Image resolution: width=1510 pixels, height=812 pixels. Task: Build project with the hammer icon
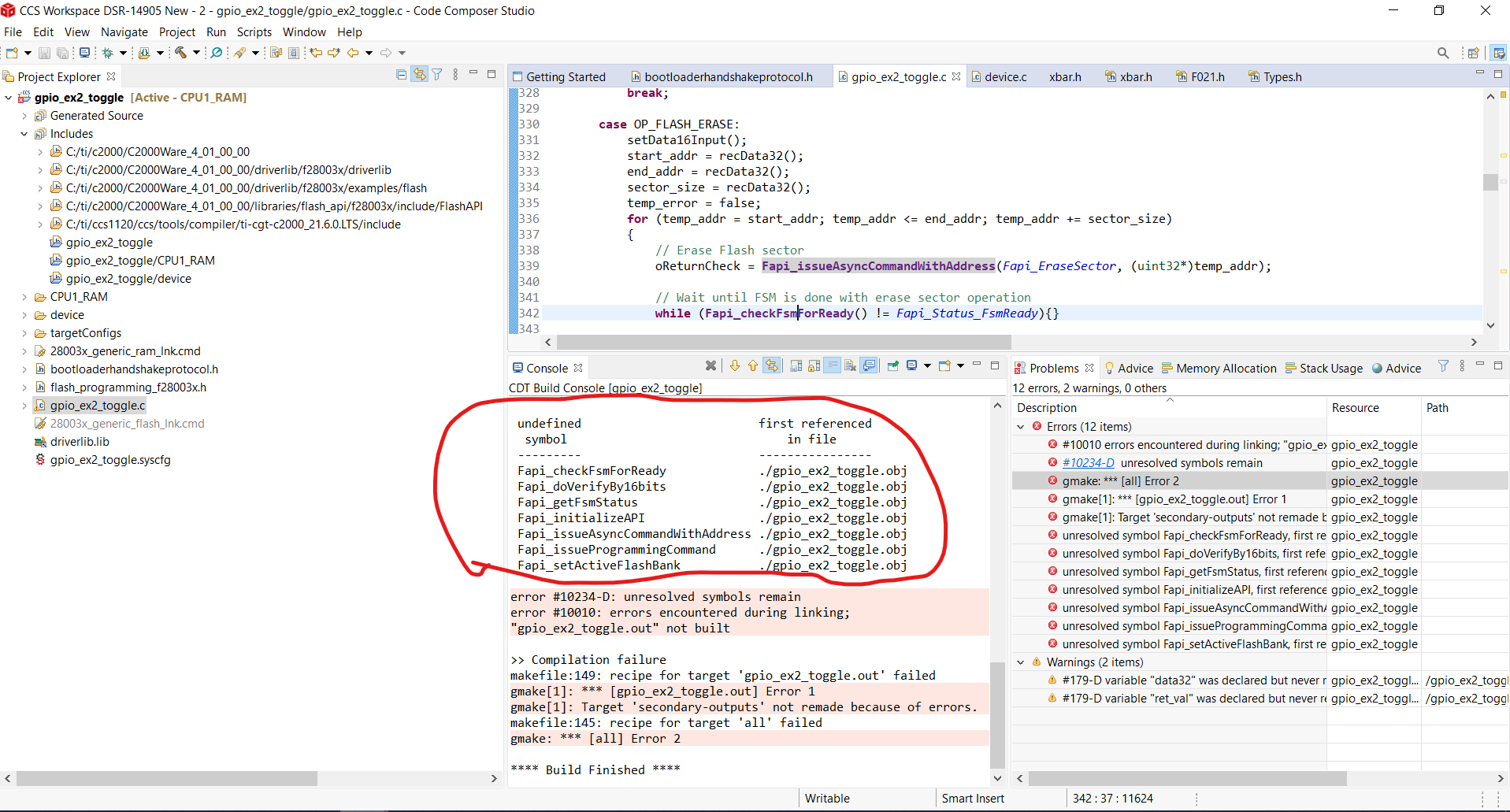tap(180, 53)
